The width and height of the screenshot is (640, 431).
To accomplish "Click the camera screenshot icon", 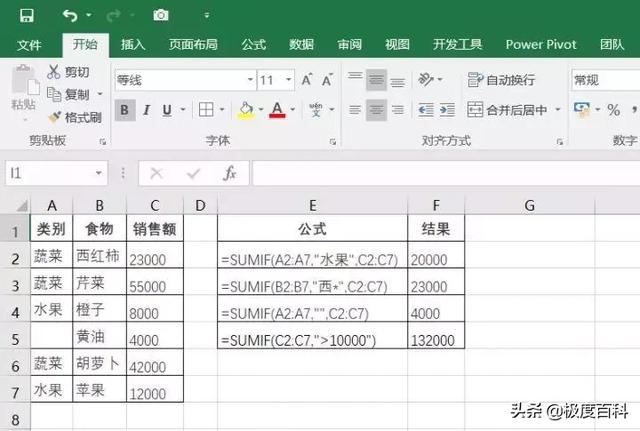I will 161,16.
